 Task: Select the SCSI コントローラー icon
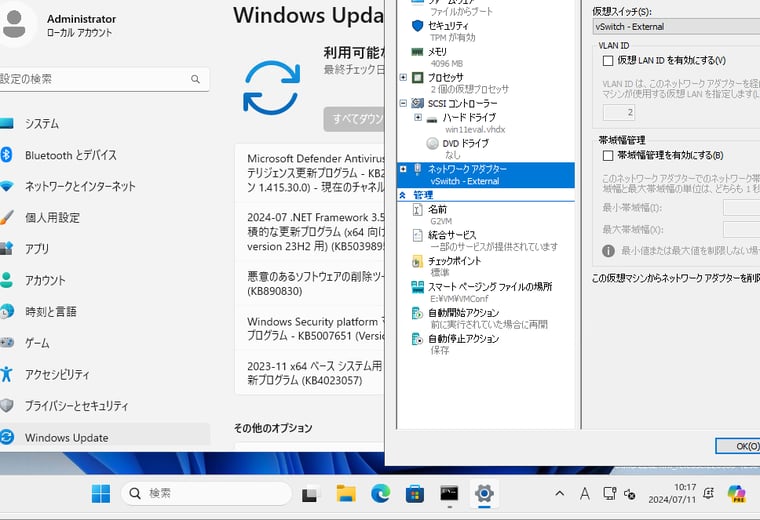click(x=417, y=103)
